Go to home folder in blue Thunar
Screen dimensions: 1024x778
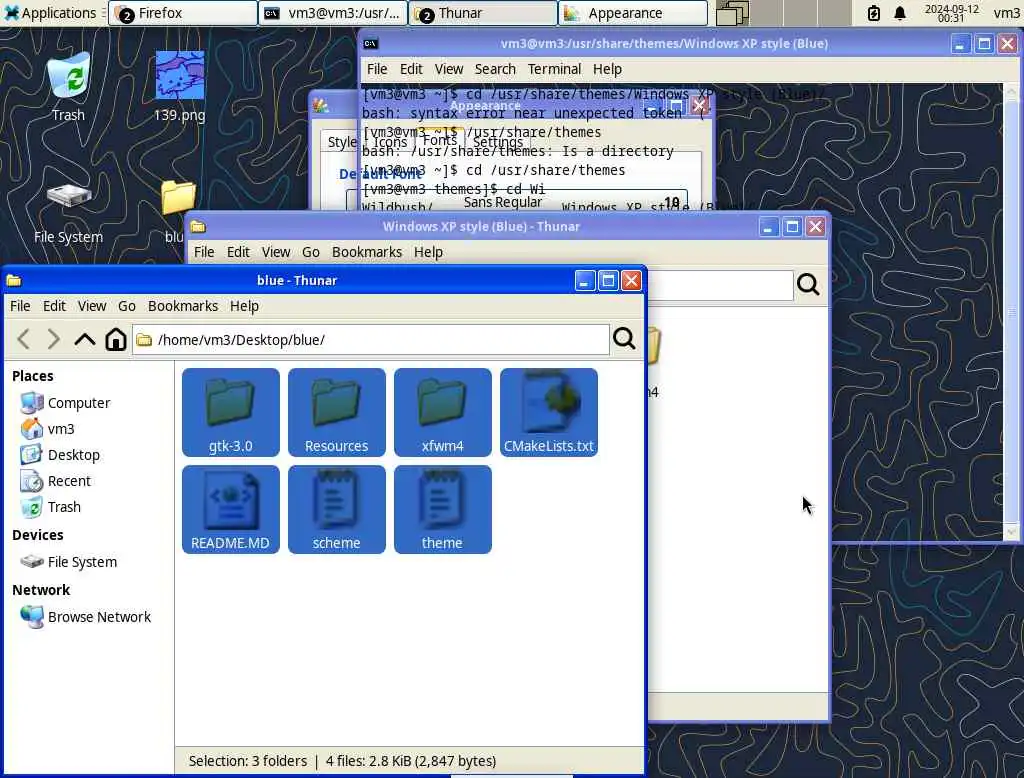point(116,339)
